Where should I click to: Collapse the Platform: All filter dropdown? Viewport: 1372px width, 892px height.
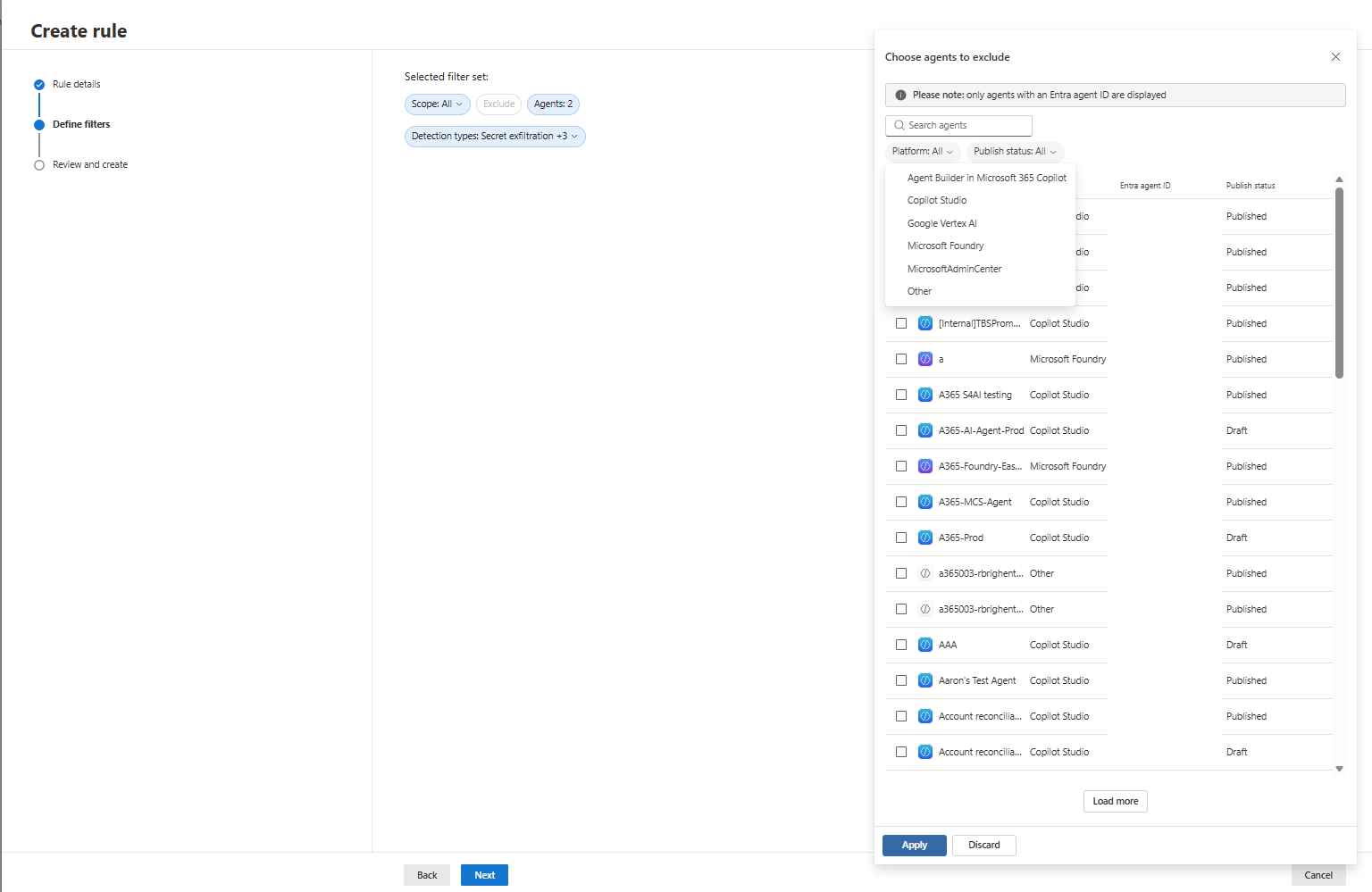coord(923,152)
